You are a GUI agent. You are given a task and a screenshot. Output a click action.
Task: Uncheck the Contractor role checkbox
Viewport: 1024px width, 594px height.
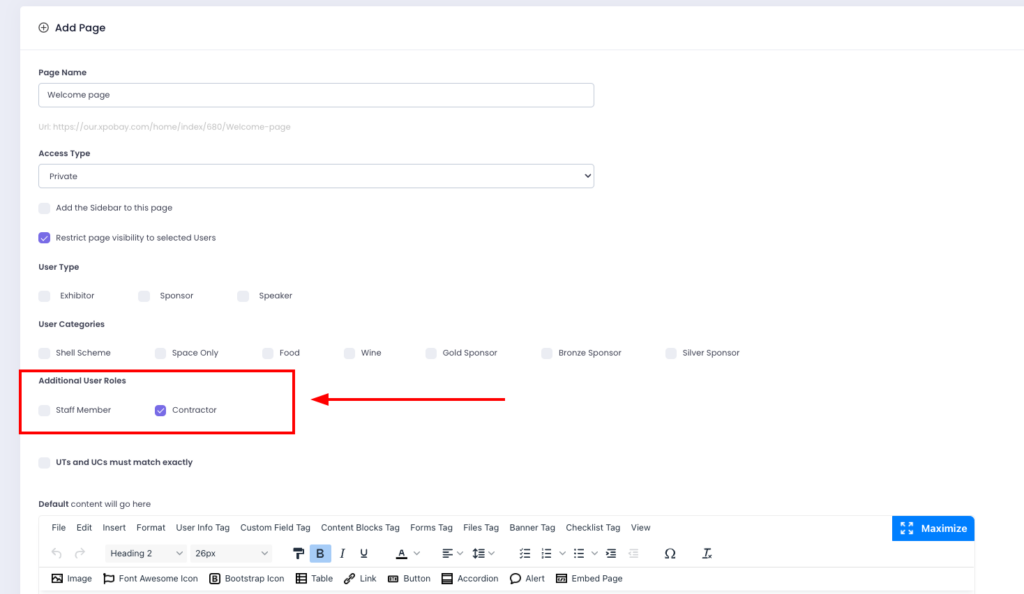(x=160, y=410)
